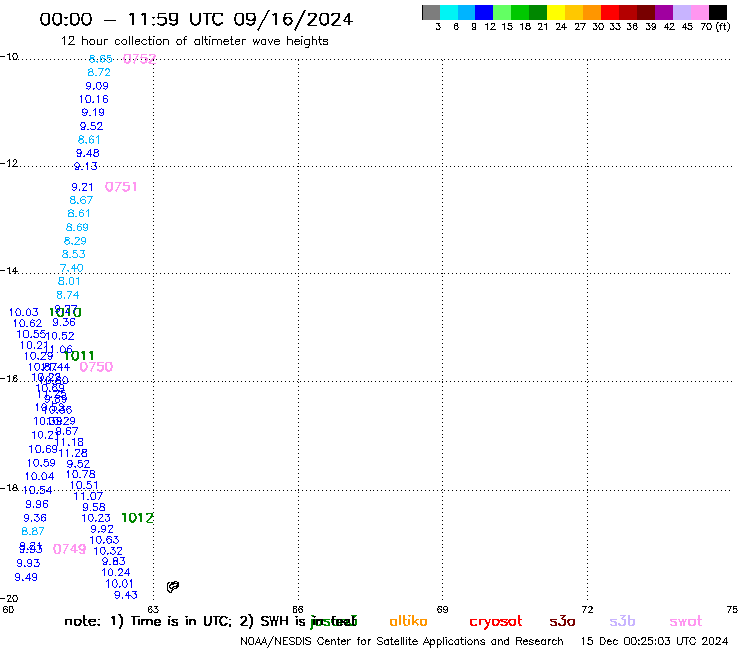Screen dimensions: 740x650
Task: Select the wave height reading '9.09'
Action: click(x=97, y=86)
